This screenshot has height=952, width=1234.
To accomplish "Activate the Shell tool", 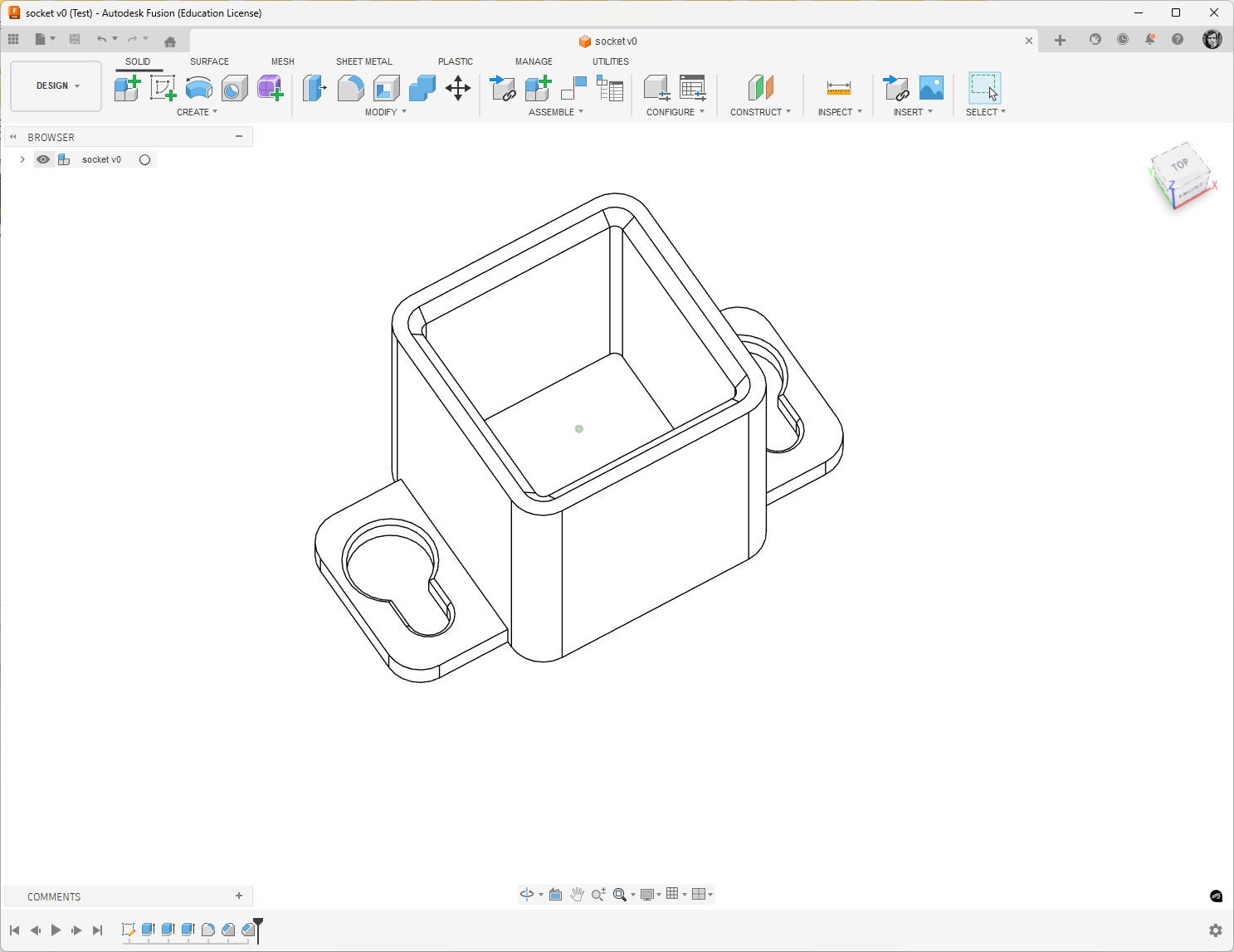I will tap(386, 88).
